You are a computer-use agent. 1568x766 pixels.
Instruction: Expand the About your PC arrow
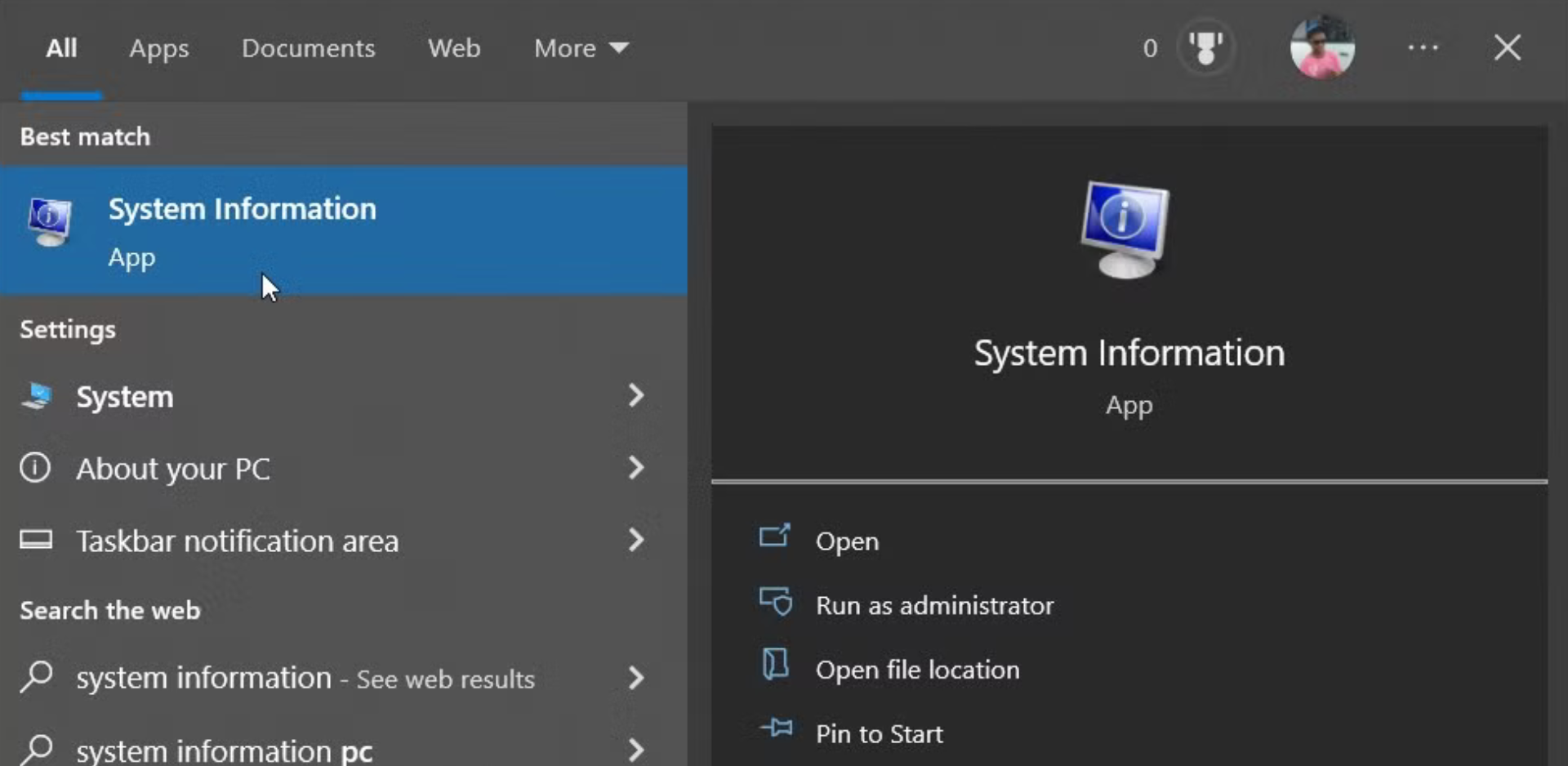coord(635,468)
